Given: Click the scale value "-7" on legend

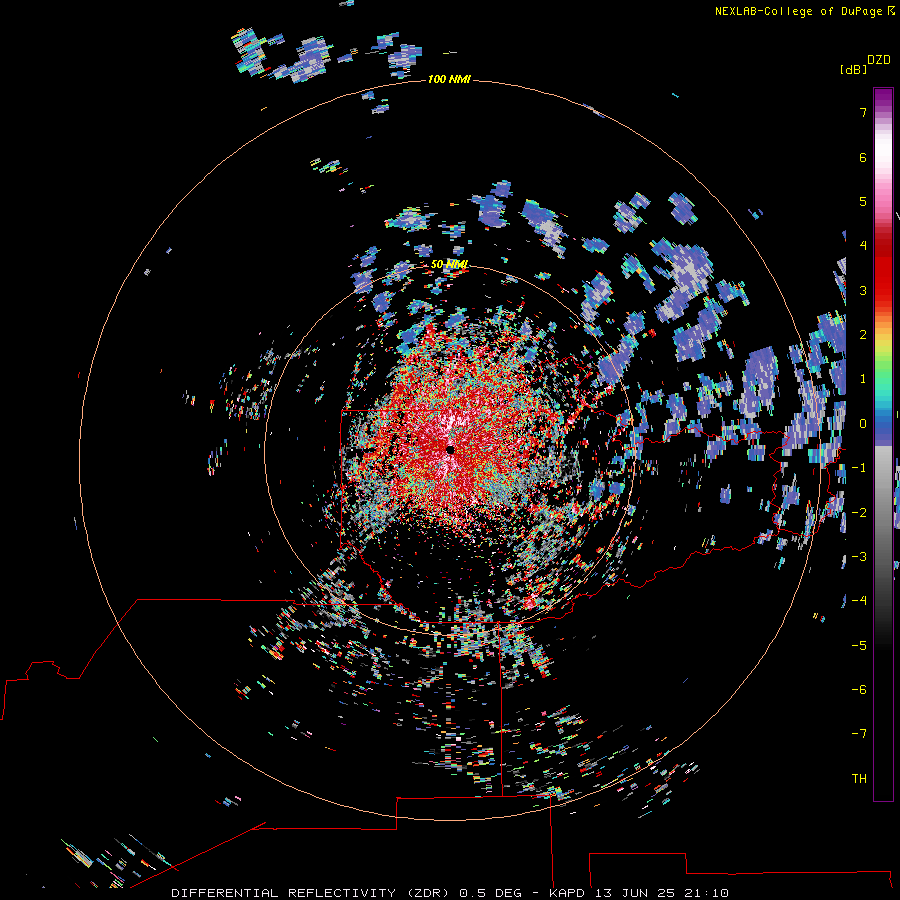Looking at the screenshot, I should [859, 734].
